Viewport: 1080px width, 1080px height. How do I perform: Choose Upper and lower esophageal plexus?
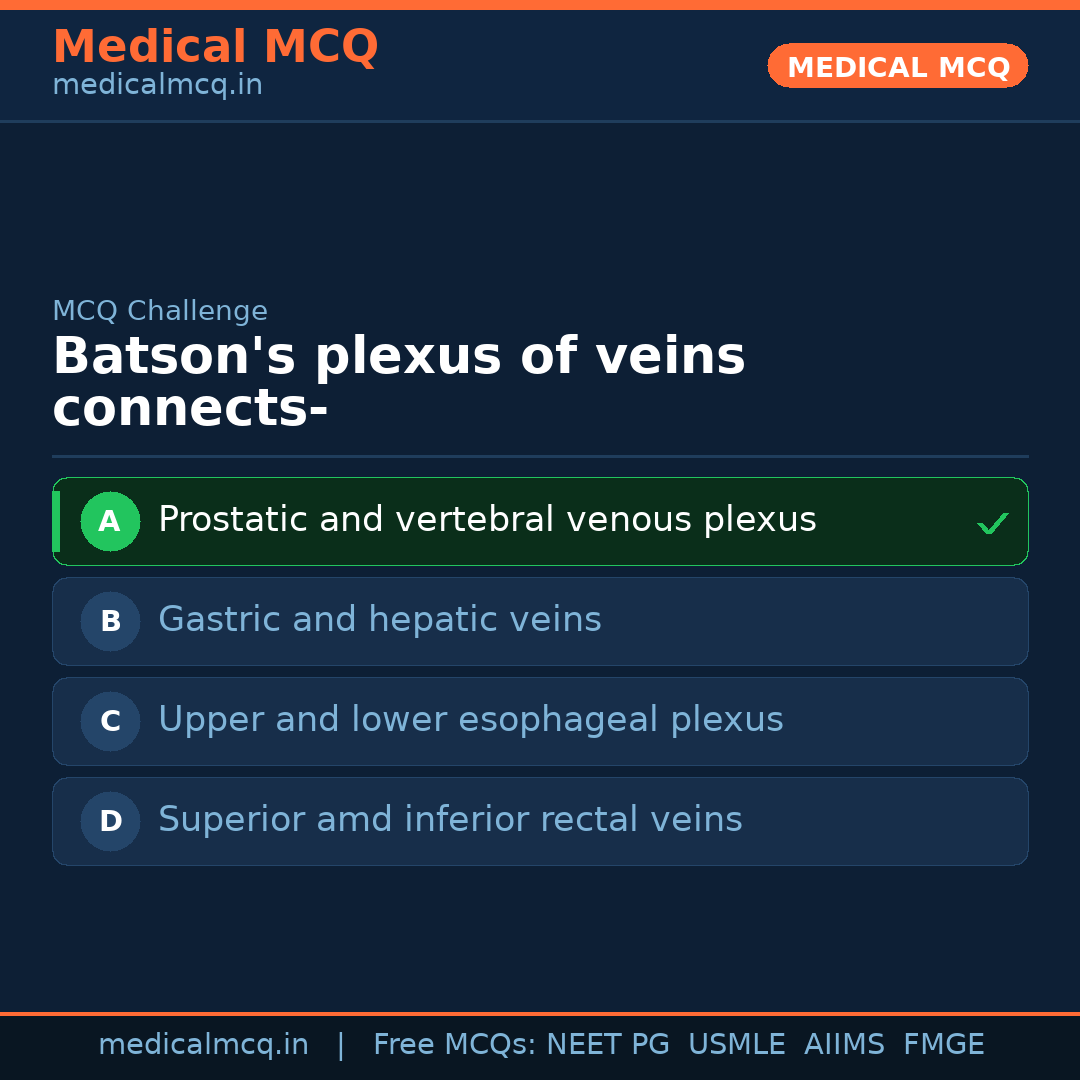click(471, 720)
